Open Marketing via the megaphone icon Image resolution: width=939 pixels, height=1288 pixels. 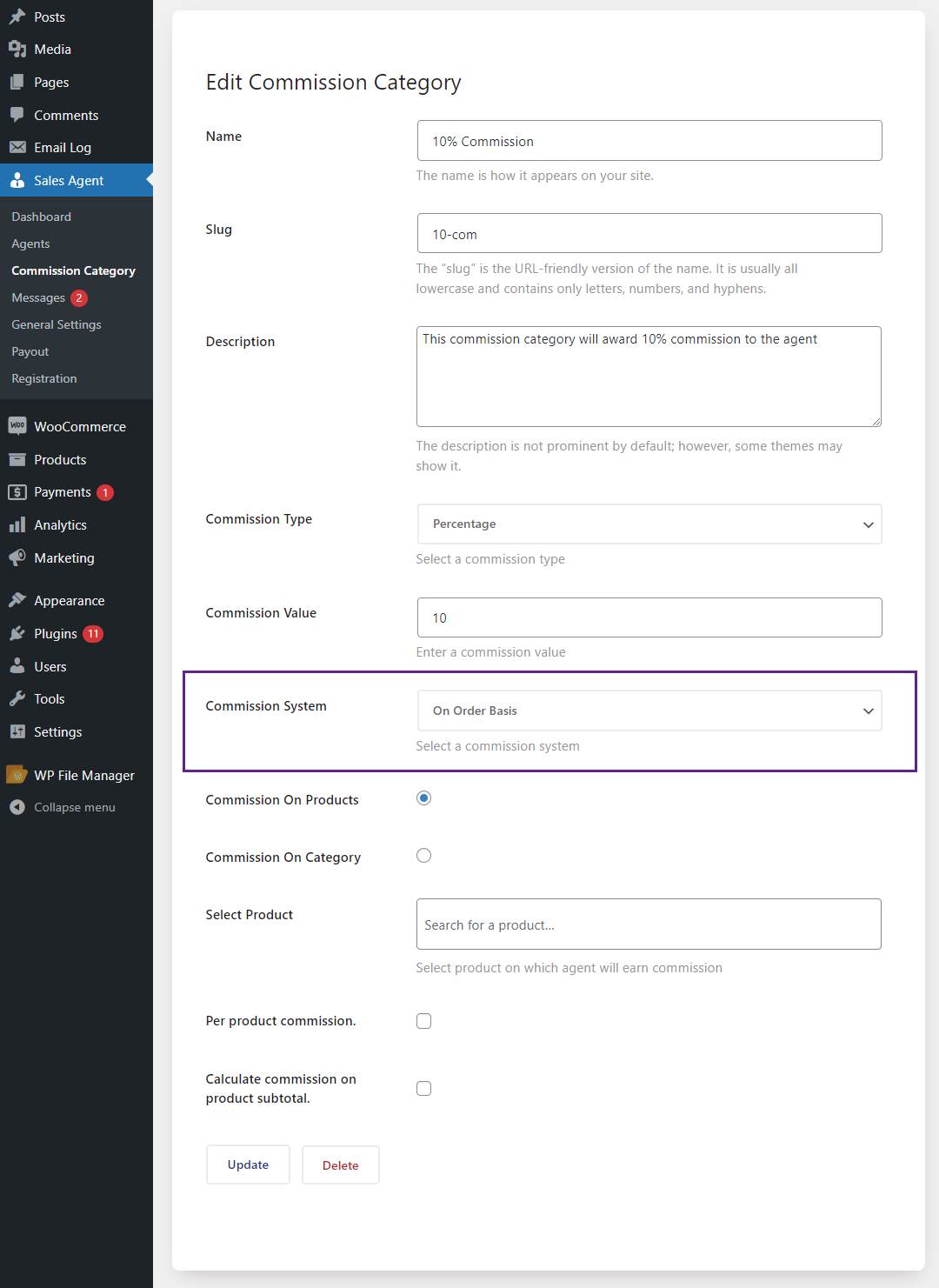(x=17, y=557)
